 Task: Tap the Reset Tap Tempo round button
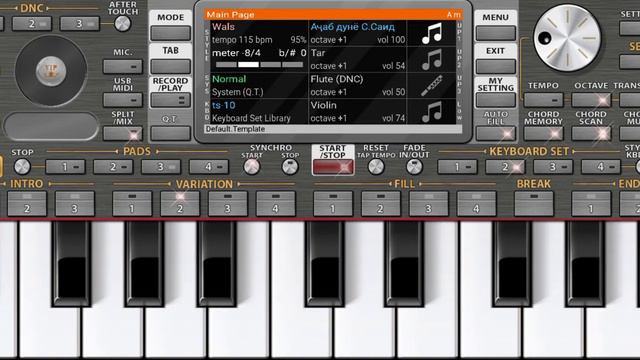(376, 167)
